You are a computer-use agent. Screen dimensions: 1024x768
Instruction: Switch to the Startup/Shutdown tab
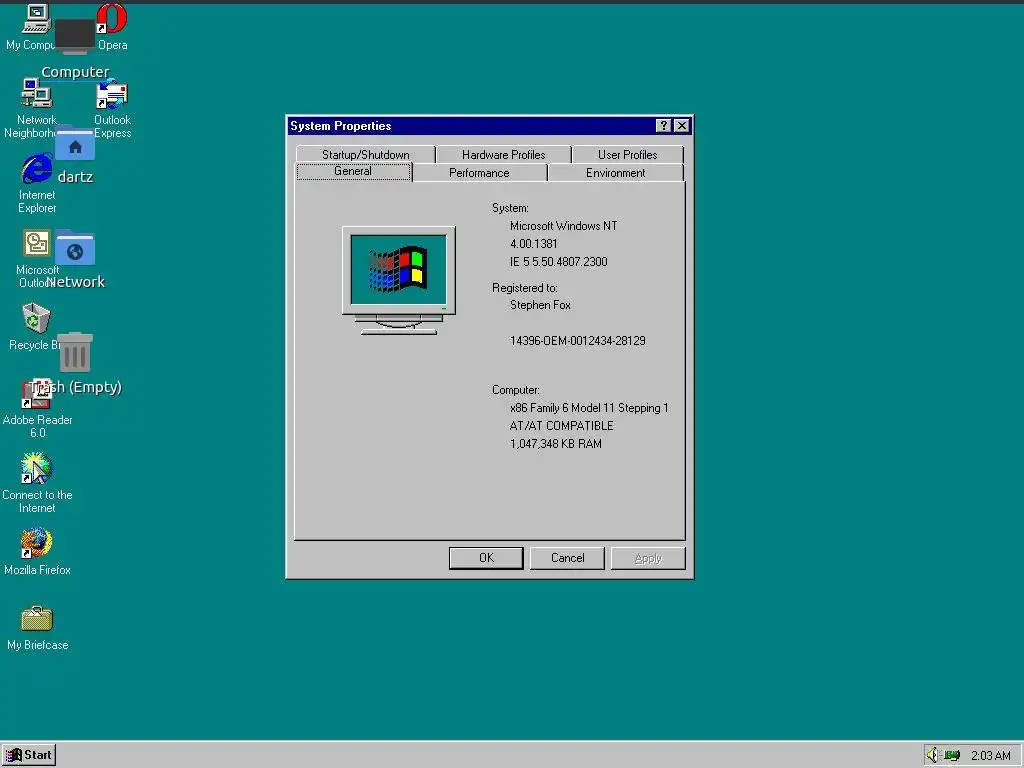[366, 155]
